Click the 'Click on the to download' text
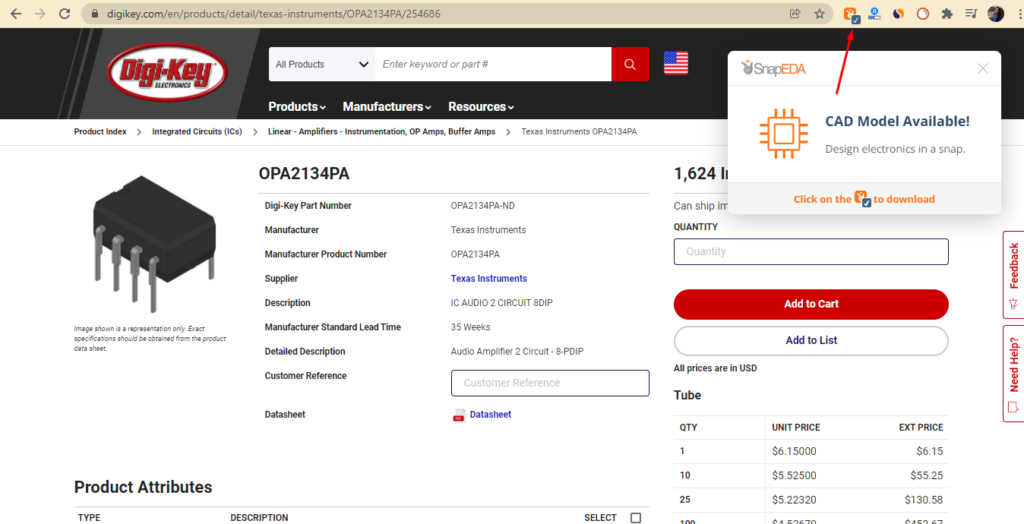Viewport: 1024px width, 524px height. (x=864, y=199)
